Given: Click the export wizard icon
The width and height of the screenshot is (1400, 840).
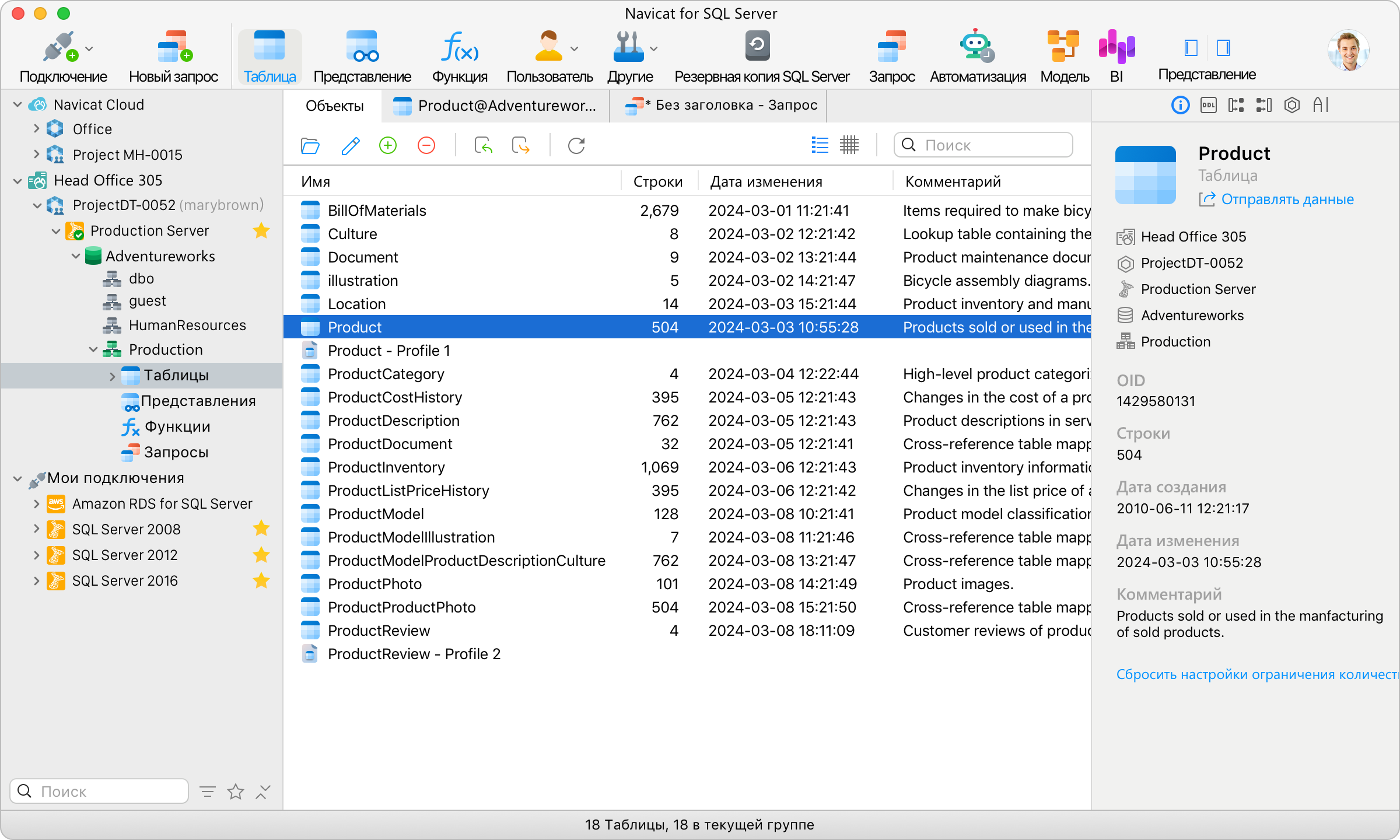Looking at the screenshot, I should click(x=520, y=145).
